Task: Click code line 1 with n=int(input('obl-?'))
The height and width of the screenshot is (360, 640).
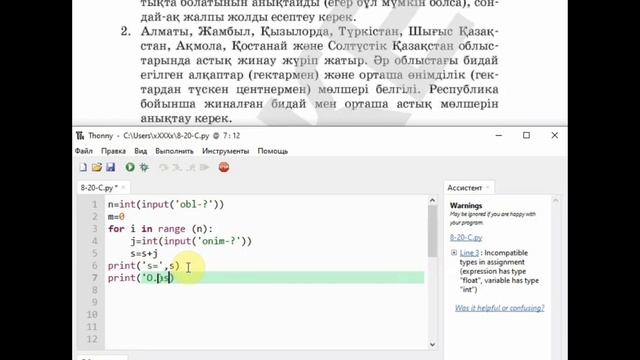Action: pyautogui.click(x=166, y=204)
